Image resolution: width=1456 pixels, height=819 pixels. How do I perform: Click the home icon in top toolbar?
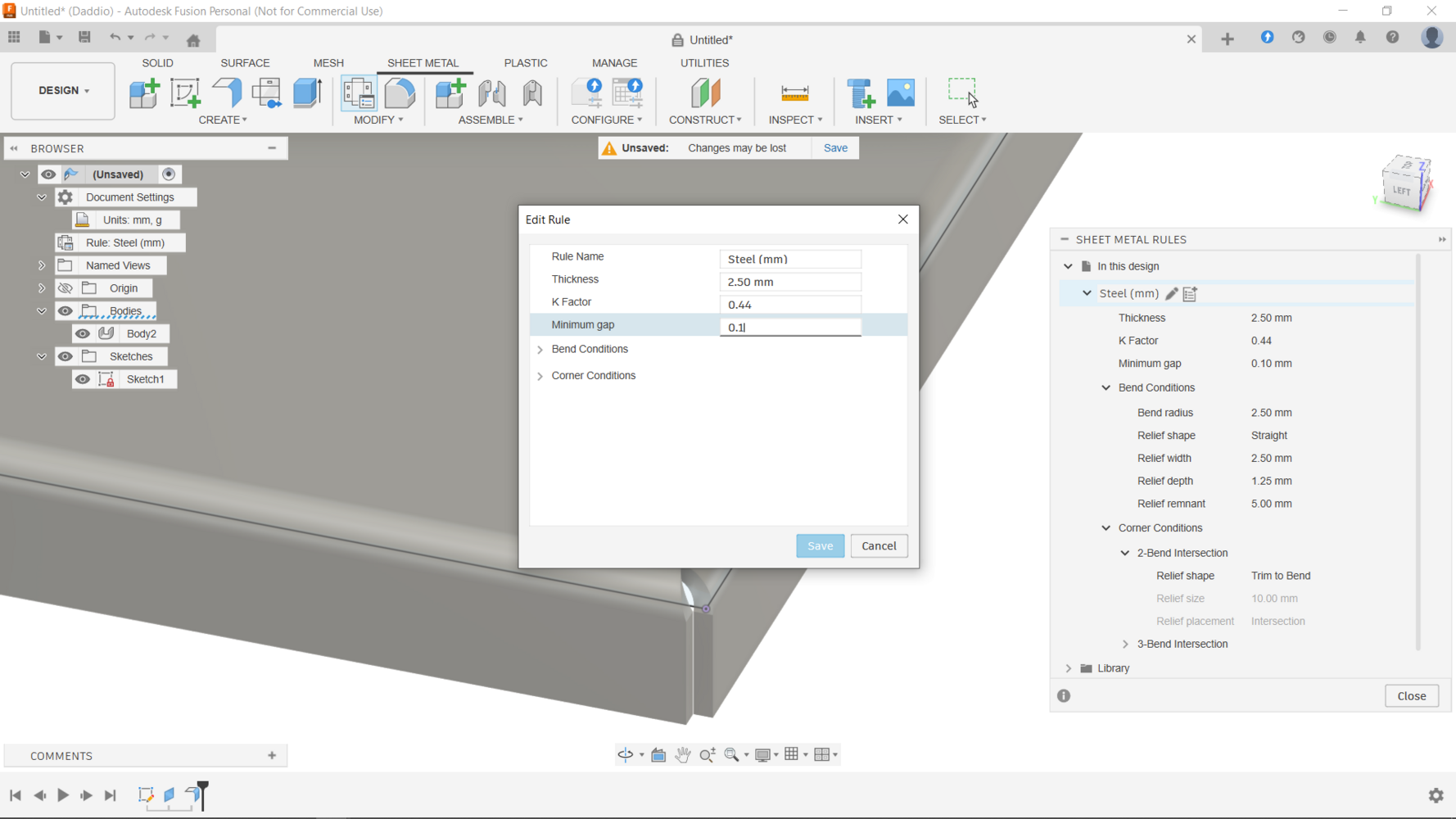point(193,40)
